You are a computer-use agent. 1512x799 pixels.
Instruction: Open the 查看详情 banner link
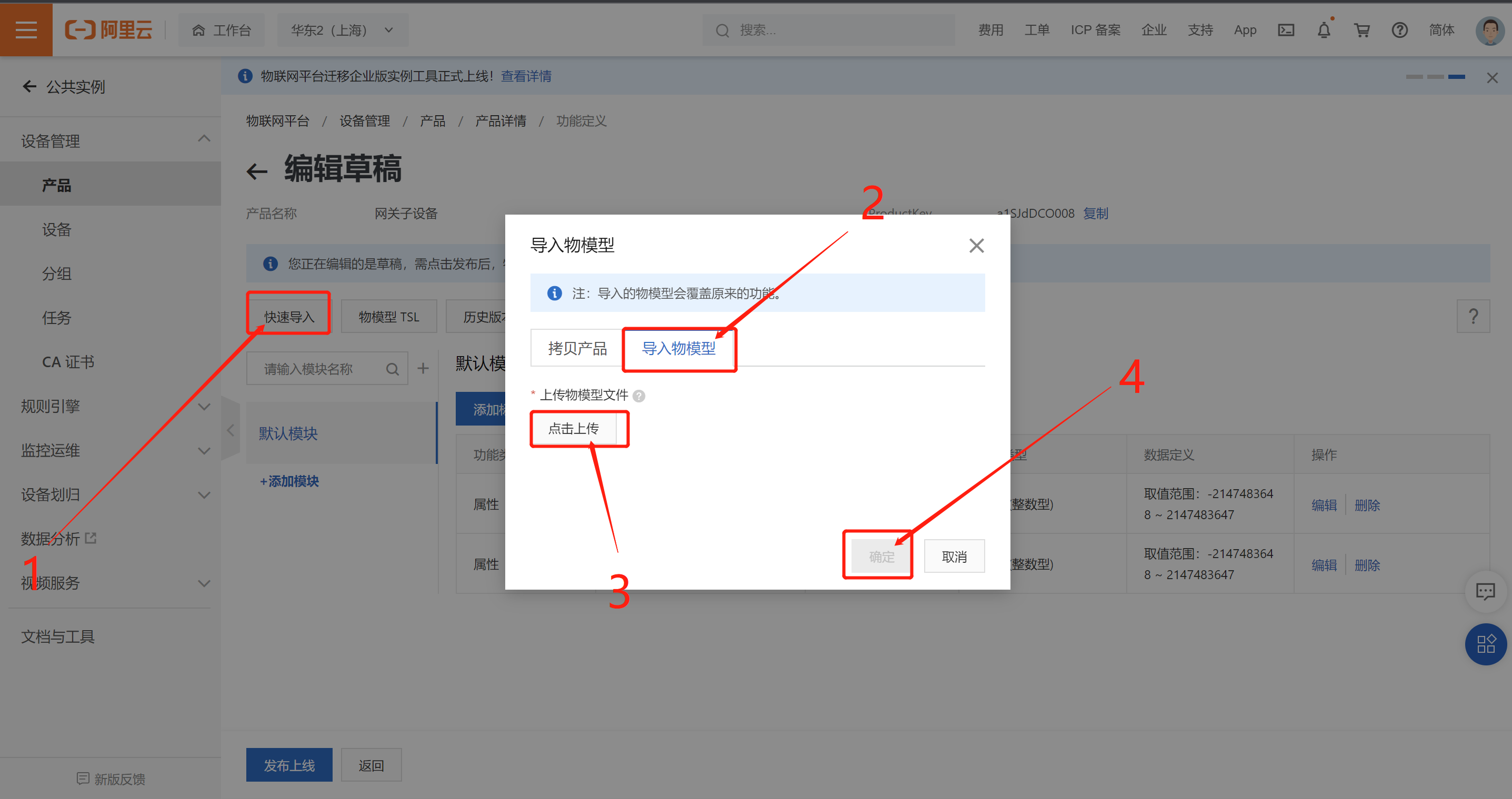coord(526,76)
